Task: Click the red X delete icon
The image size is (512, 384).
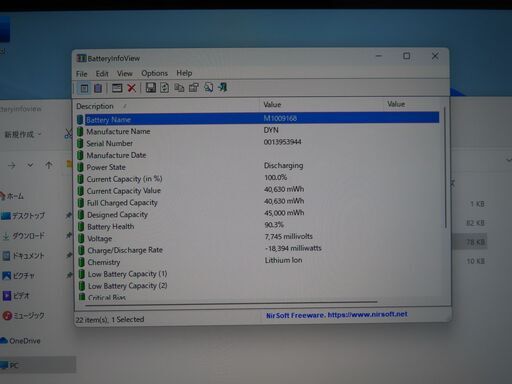Action: click(132, 88)
